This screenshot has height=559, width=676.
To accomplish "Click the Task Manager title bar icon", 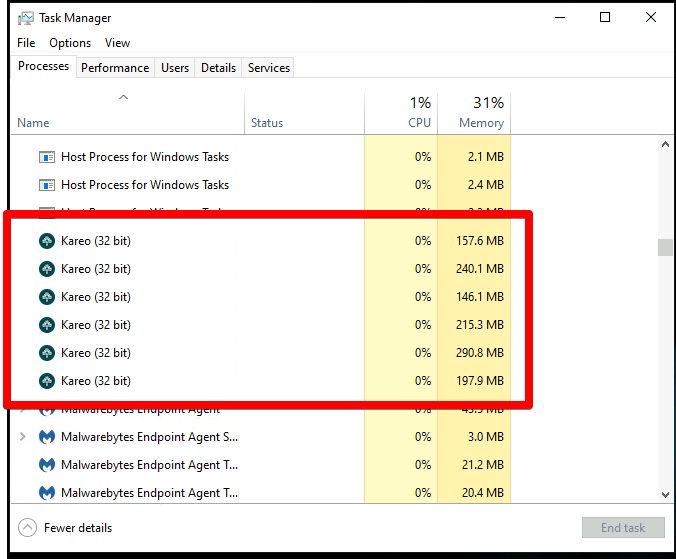I will coord(26,18).
